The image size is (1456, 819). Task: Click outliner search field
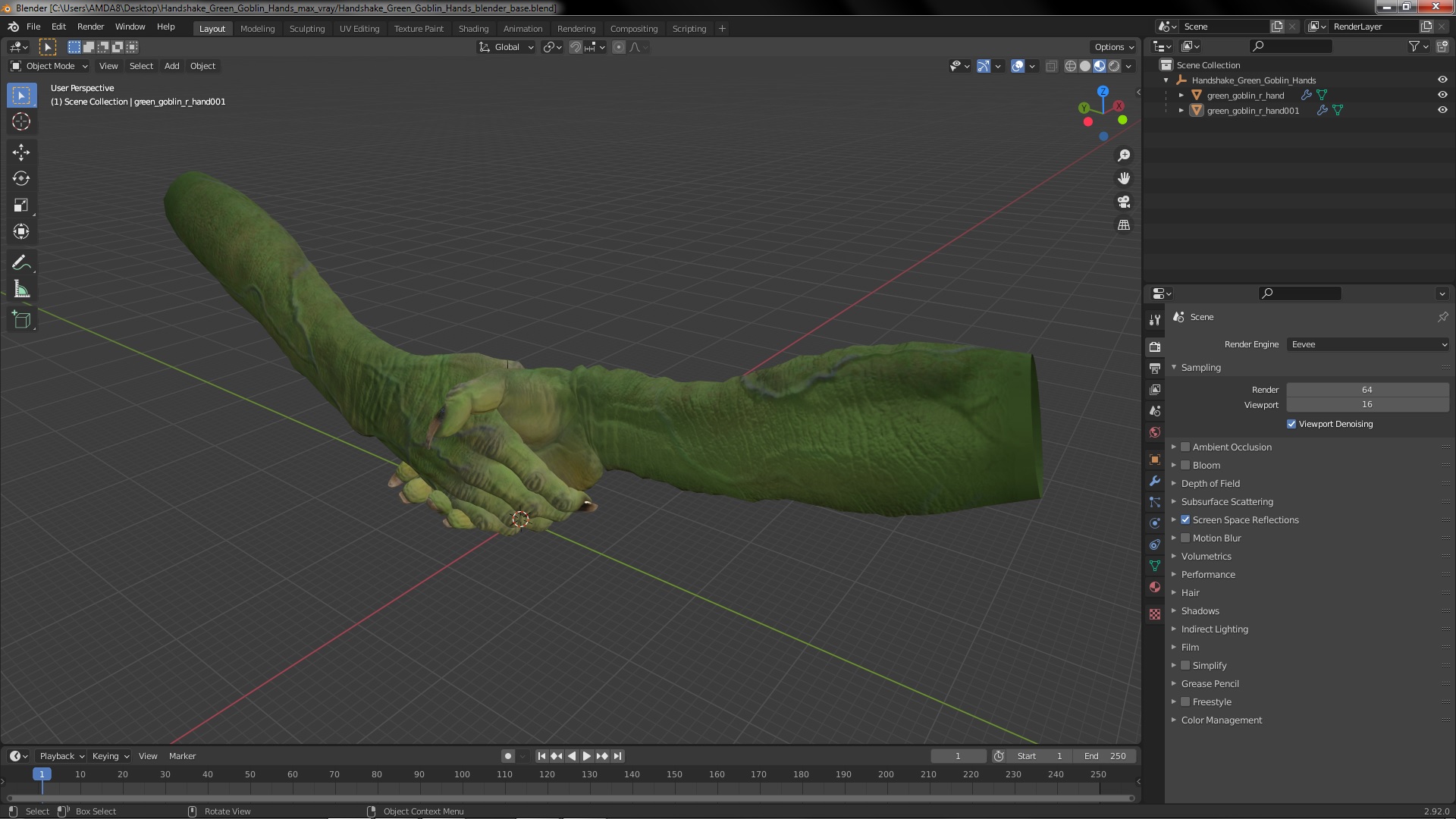point(1291,46)
